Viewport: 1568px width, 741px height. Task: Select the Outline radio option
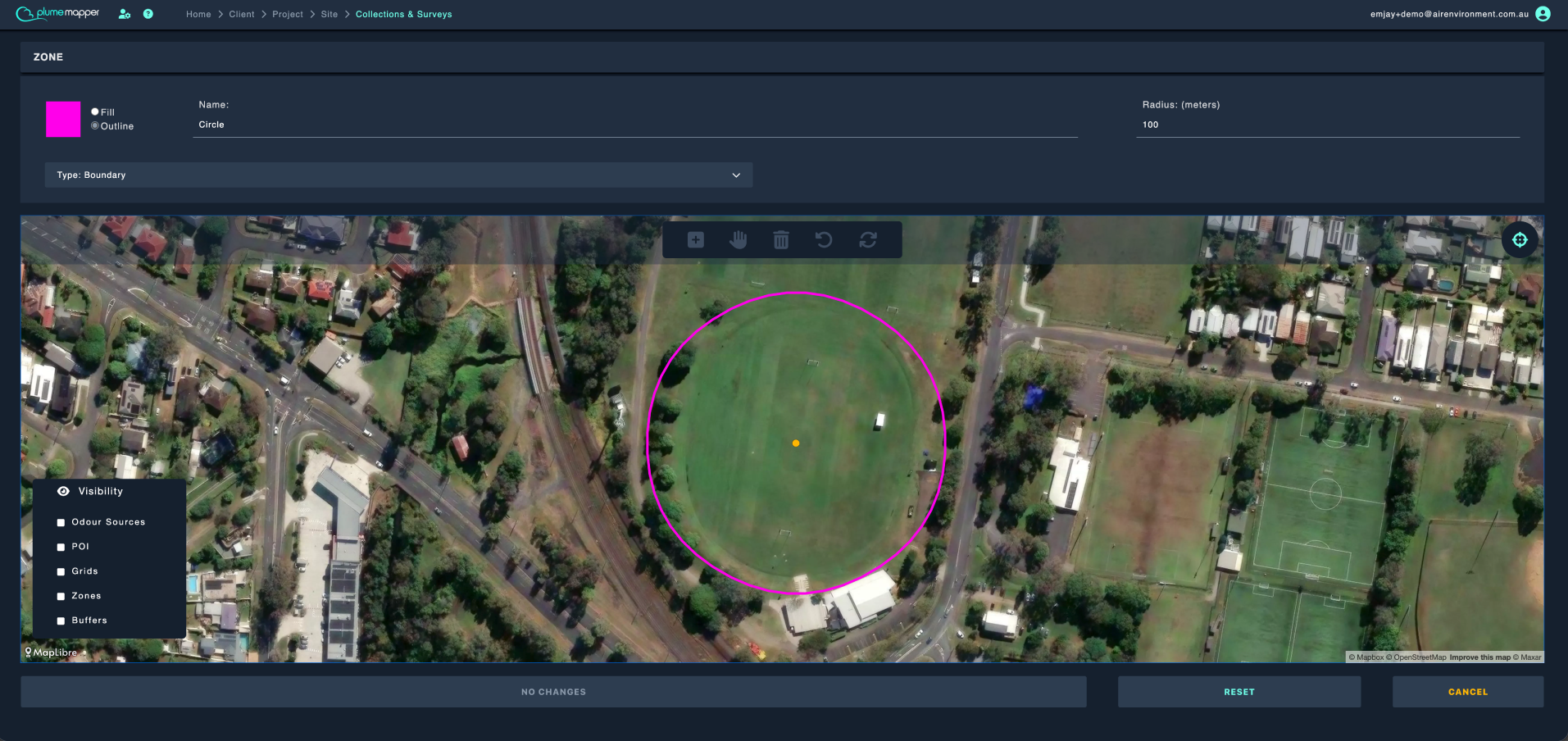point(95,125)
